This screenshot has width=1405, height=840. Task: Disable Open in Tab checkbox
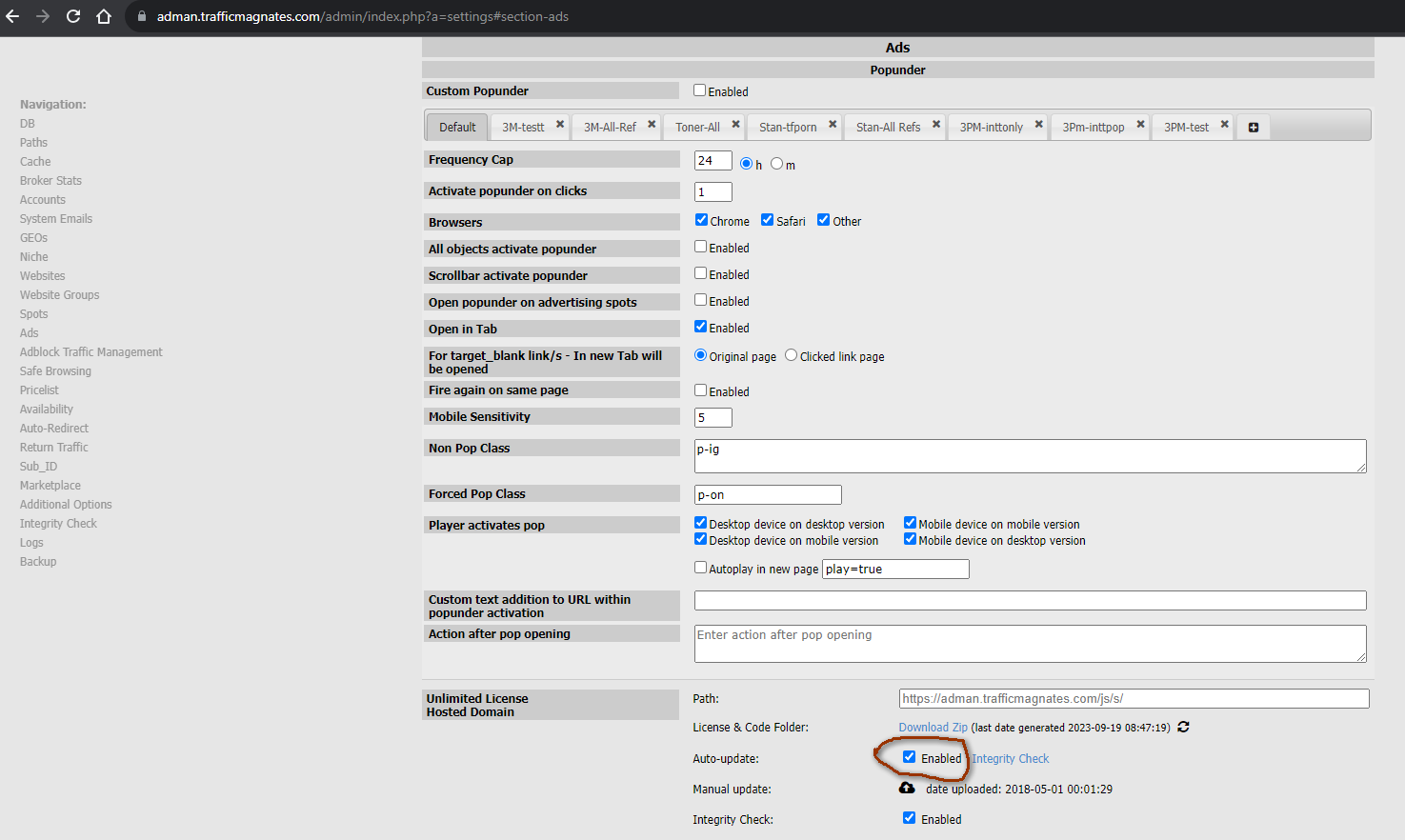click(x=701, y=327)
